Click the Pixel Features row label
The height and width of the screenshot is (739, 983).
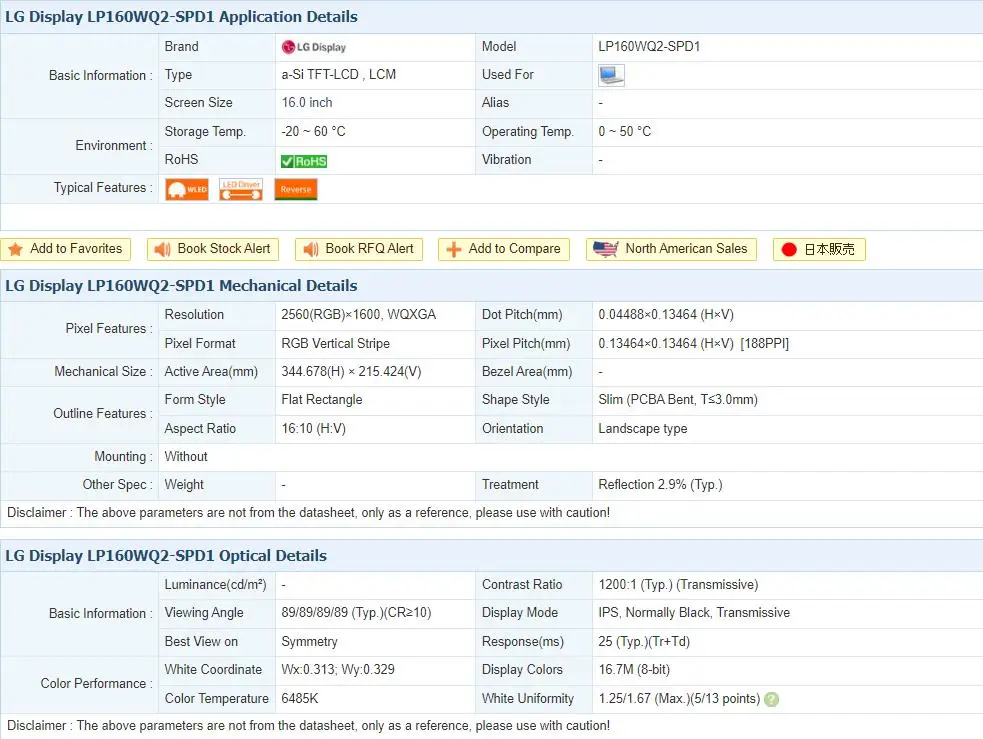pyautogui.click(x=109, y=329)
